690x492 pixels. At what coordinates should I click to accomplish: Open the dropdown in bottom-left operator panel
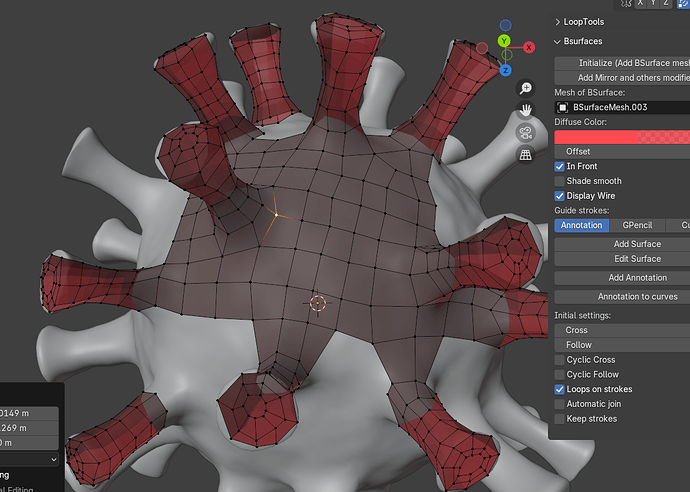(x=29, y=459)
